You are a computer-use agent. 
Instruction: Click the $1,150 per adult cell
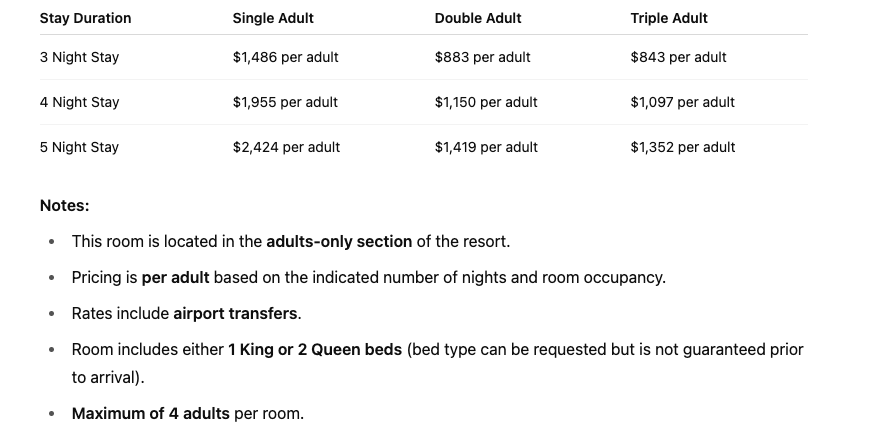coord(486,102)
